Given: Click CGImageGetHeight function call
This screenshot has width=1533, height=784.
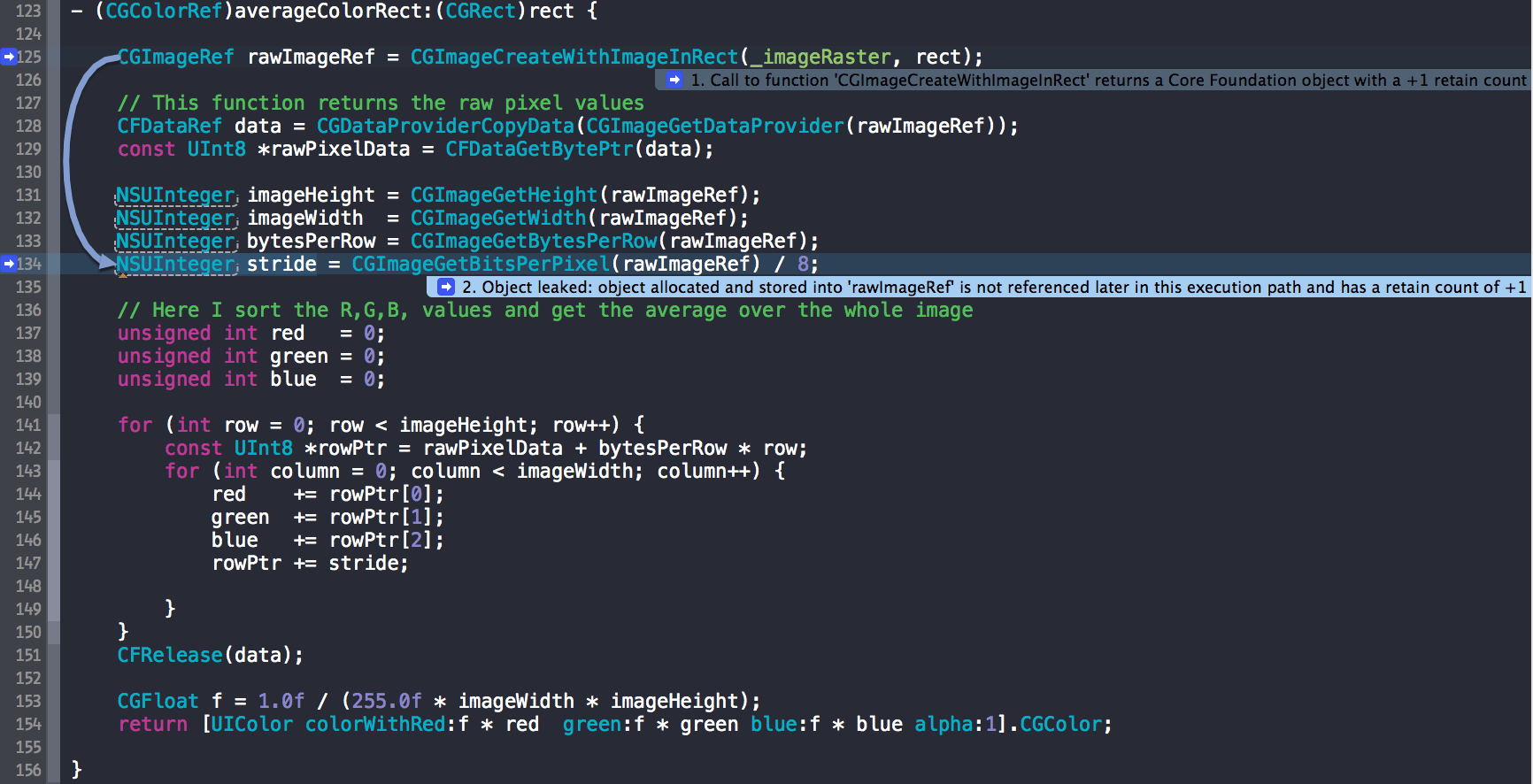Looking at the screenshot, I should click(504, 195).
